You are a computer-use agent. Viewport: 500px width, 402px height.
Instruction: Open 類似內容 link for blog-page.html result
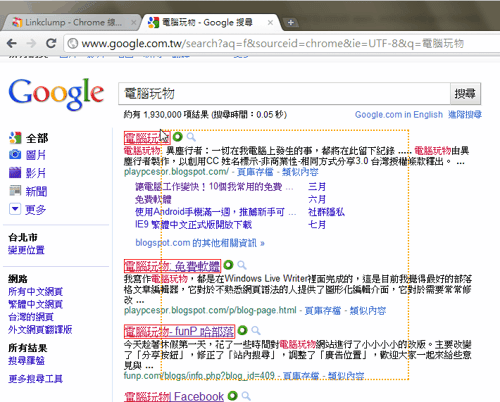(368, 311)
